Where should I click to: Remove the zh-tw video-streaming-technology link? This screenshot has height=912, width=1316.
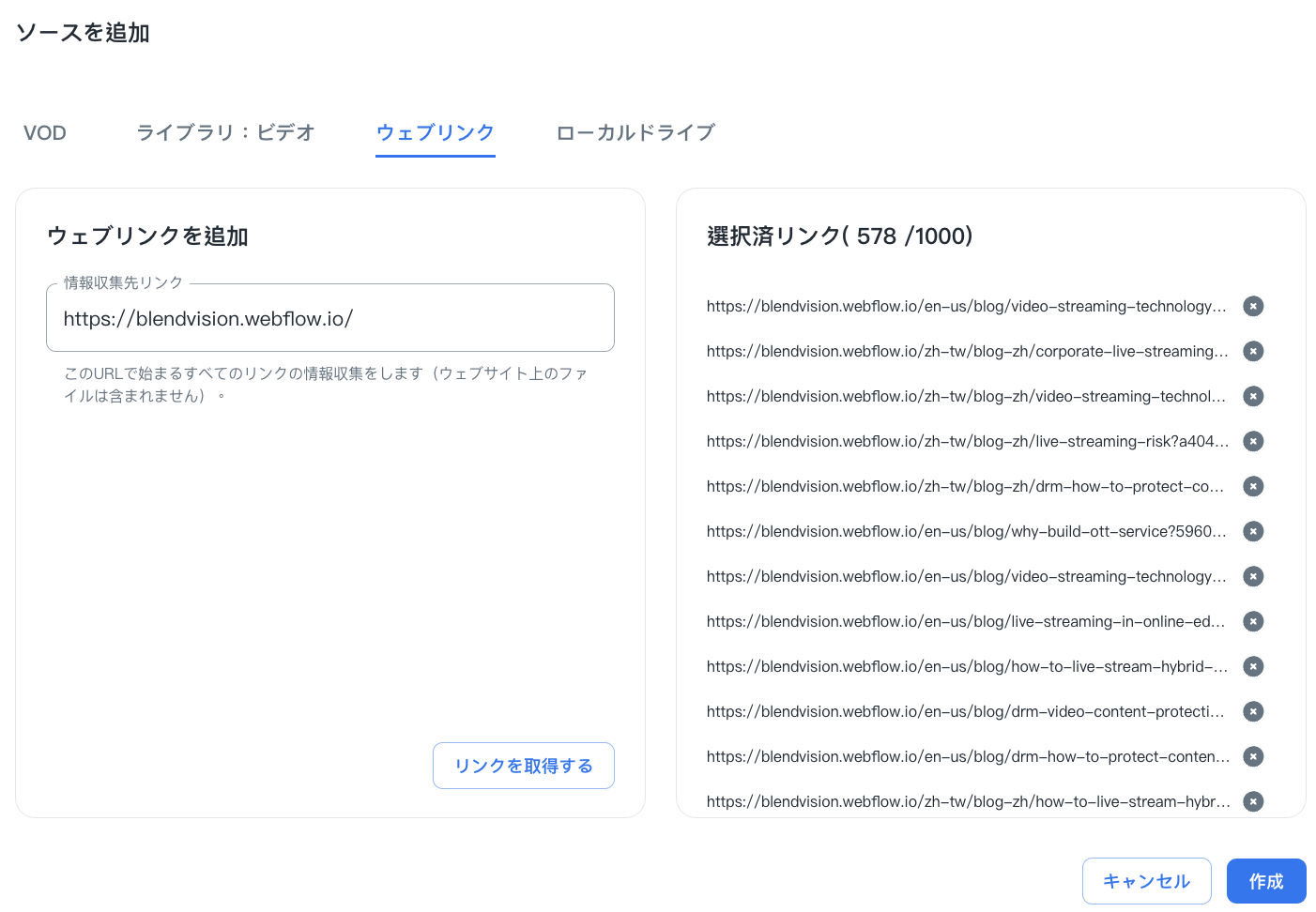point(1253,396)
